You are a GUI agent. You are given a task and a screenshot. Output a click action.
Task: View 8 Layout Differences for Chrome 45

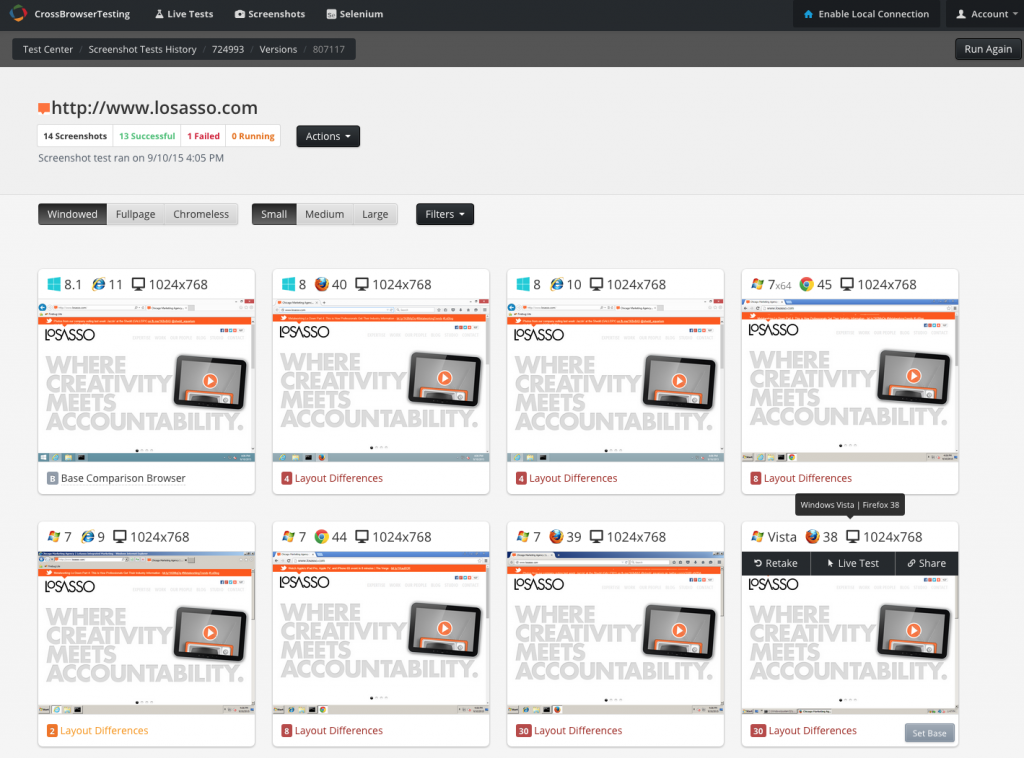click(801, 478)
